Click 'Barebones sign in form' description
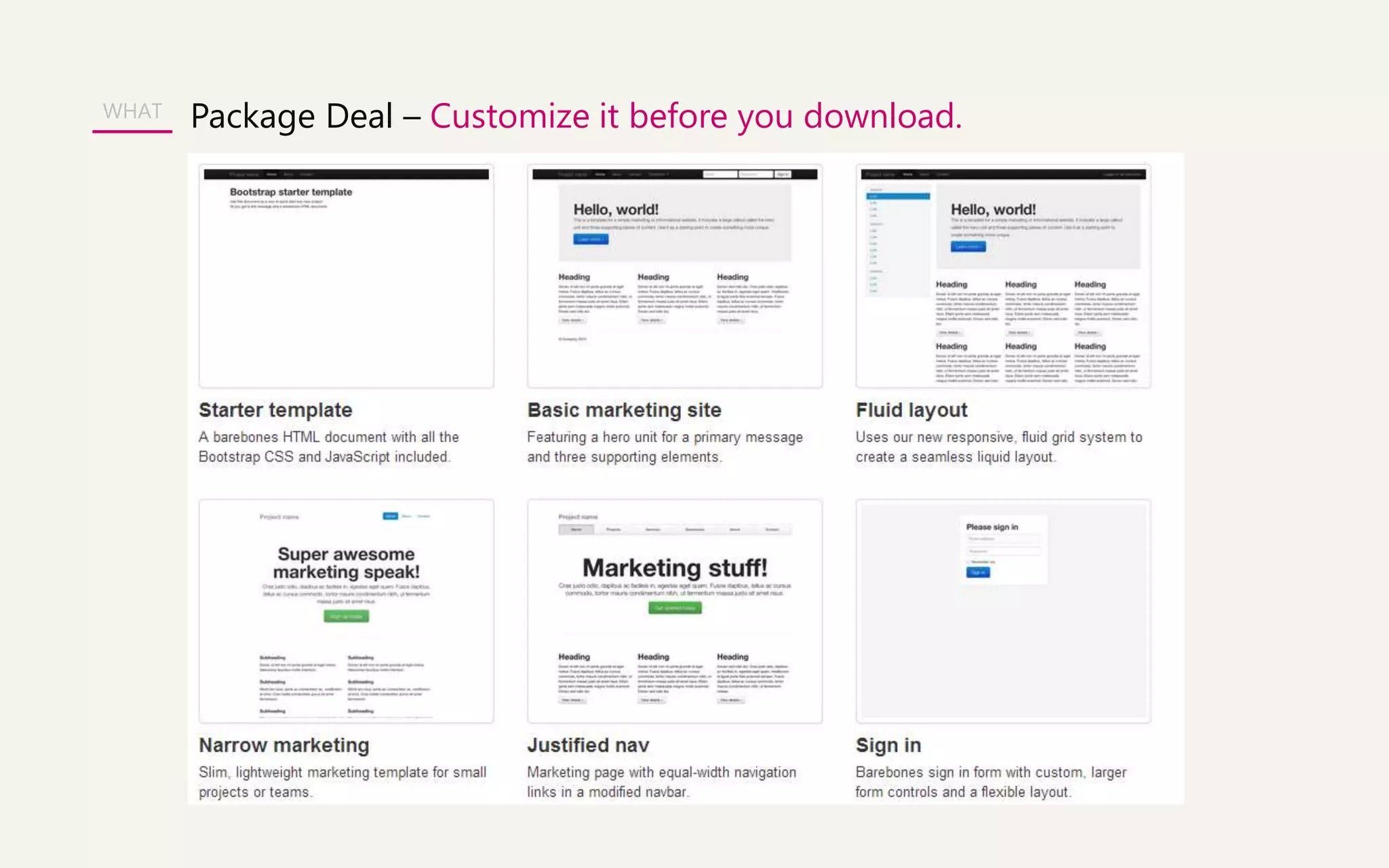 tap(991, 782)
